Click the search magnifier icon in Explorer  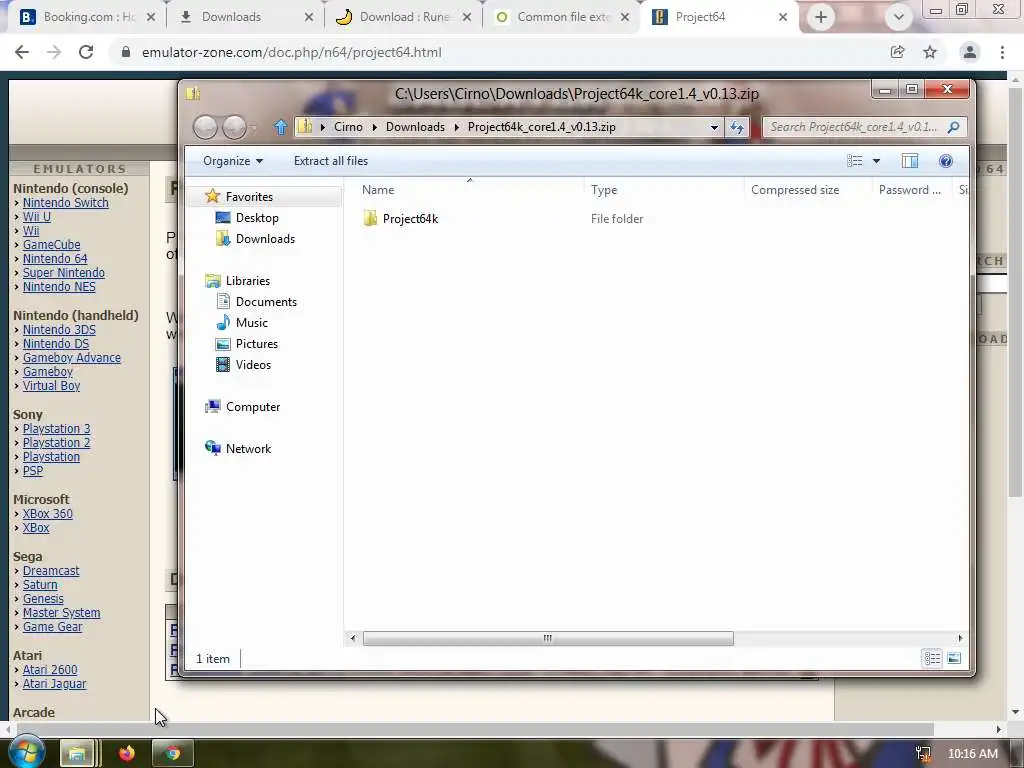[x=953, y=127]
